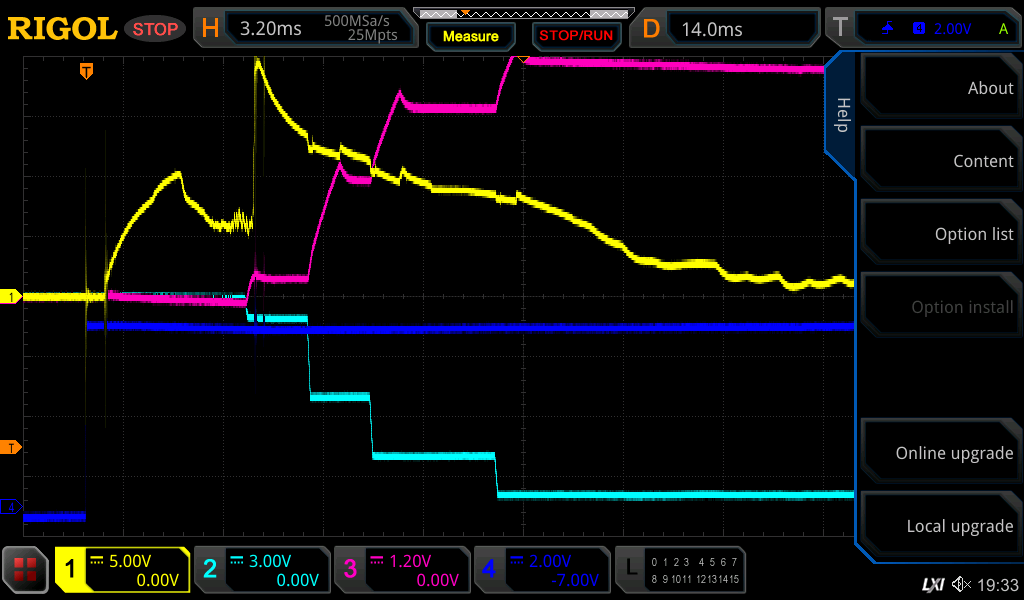Click the orange trigger level marker on the left edge
Image resolution: width=1024 pixels, height=600 pixels.
[x=12, y=446]
